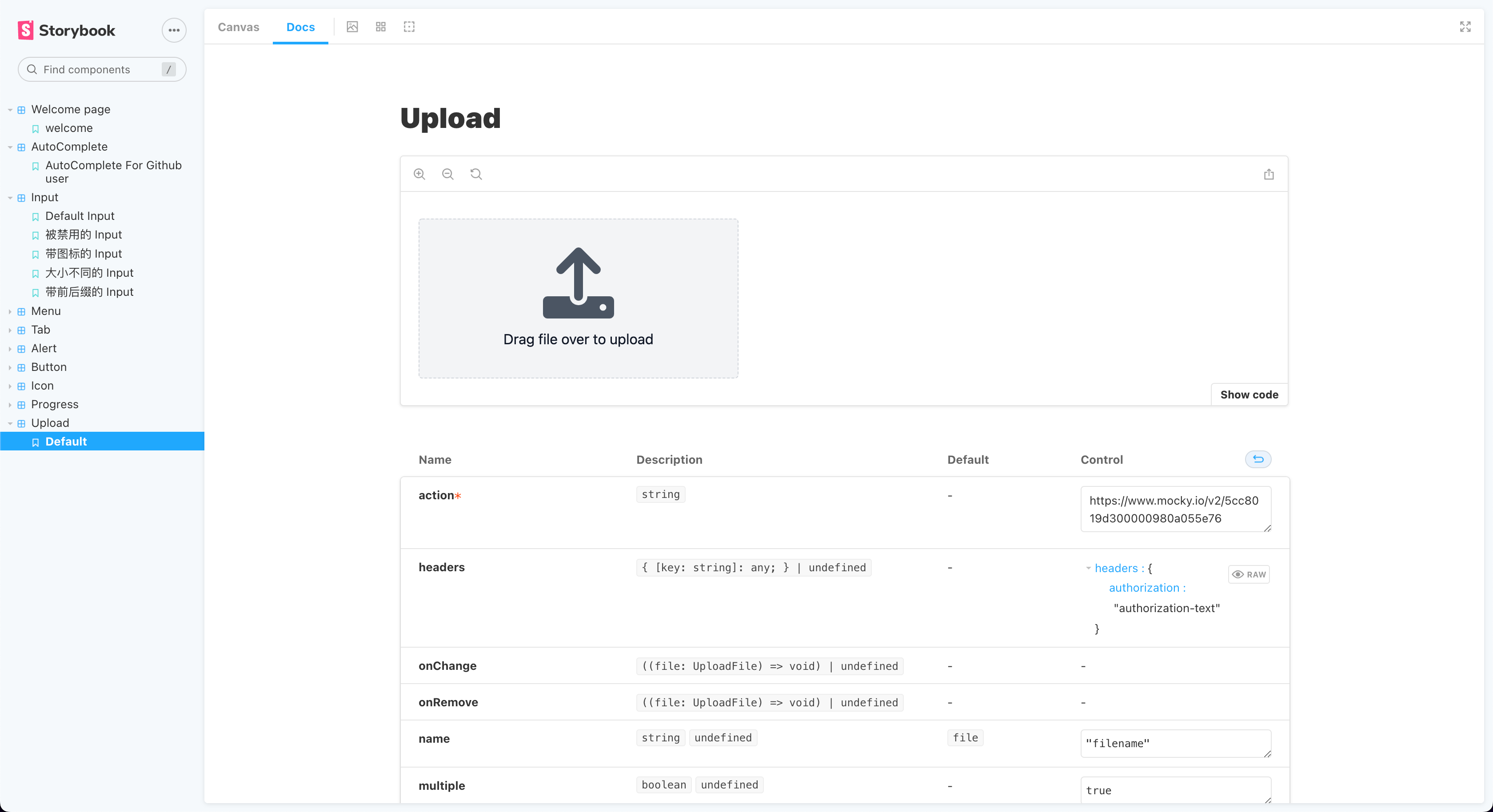Click the zoom out icon in preview
The width and height of the screenshot is (1493, 812).
pos(447,174)
